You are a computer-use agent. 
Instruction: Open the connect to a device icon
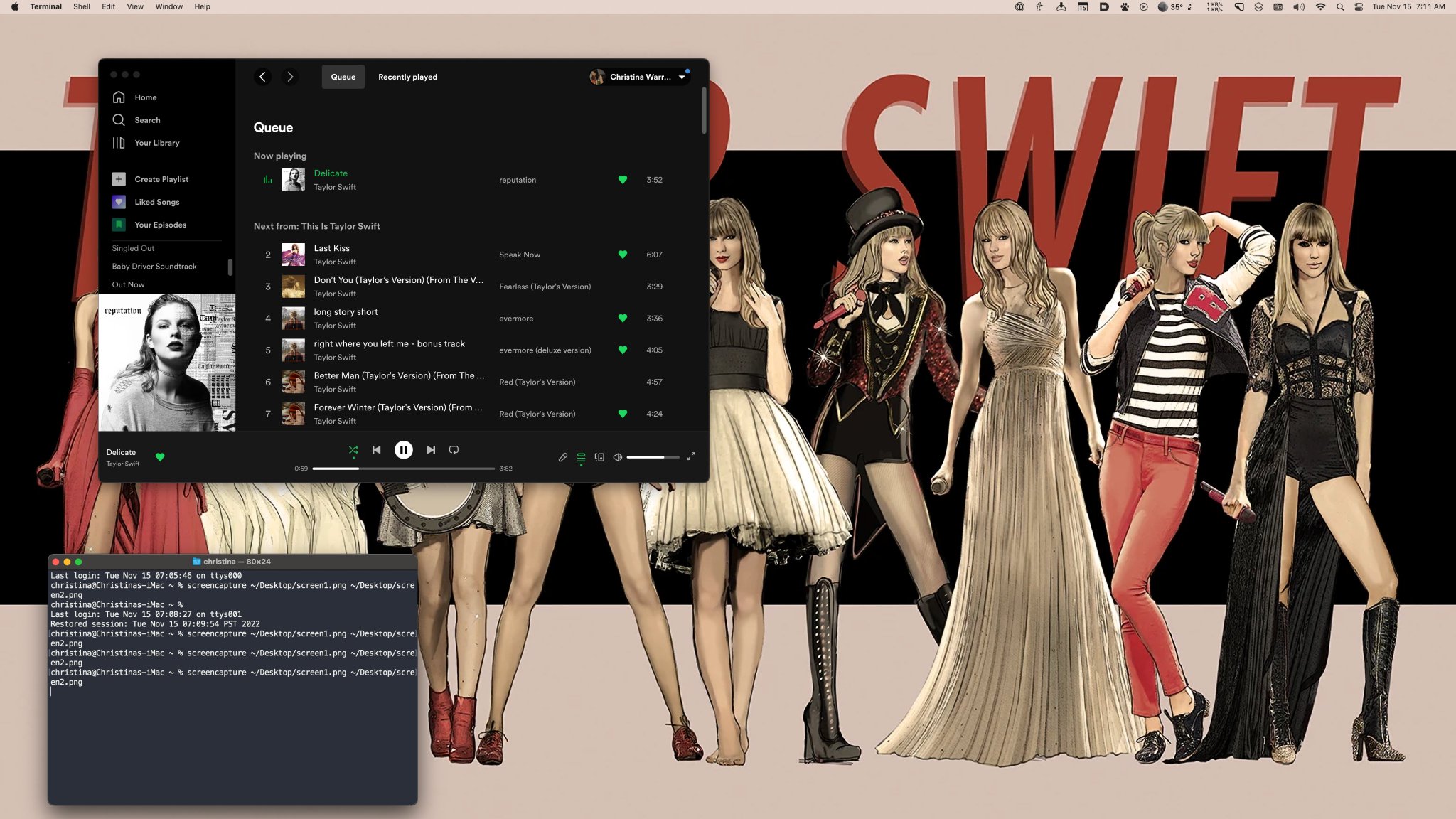[x=599, y=457]
